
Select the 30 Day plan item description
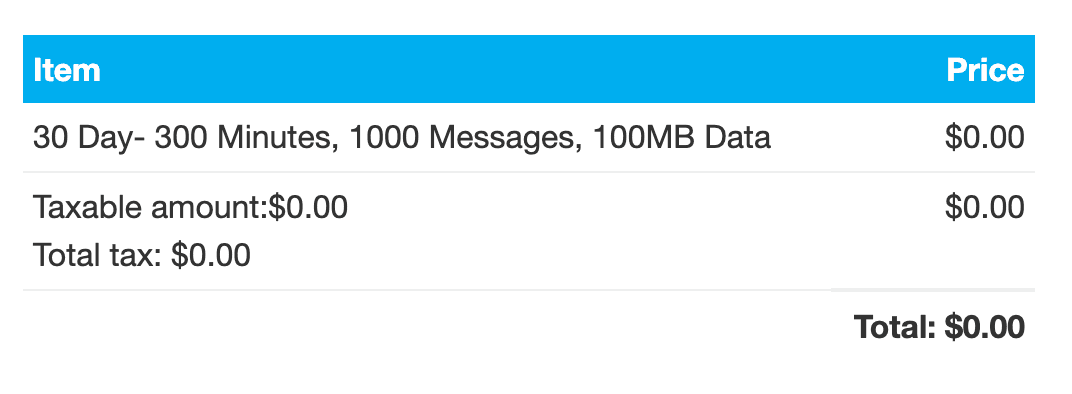tap(402, 138)
